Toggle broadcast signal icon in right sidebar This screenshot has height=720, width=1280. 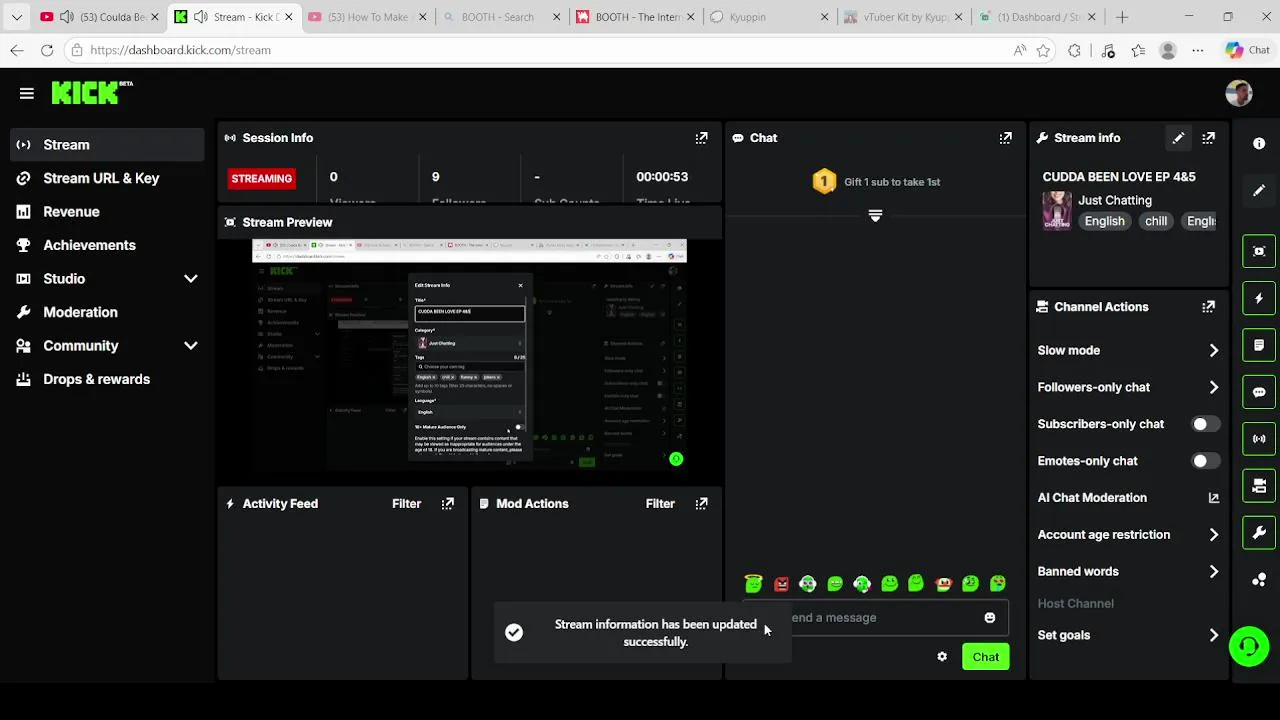[1259, 439]
